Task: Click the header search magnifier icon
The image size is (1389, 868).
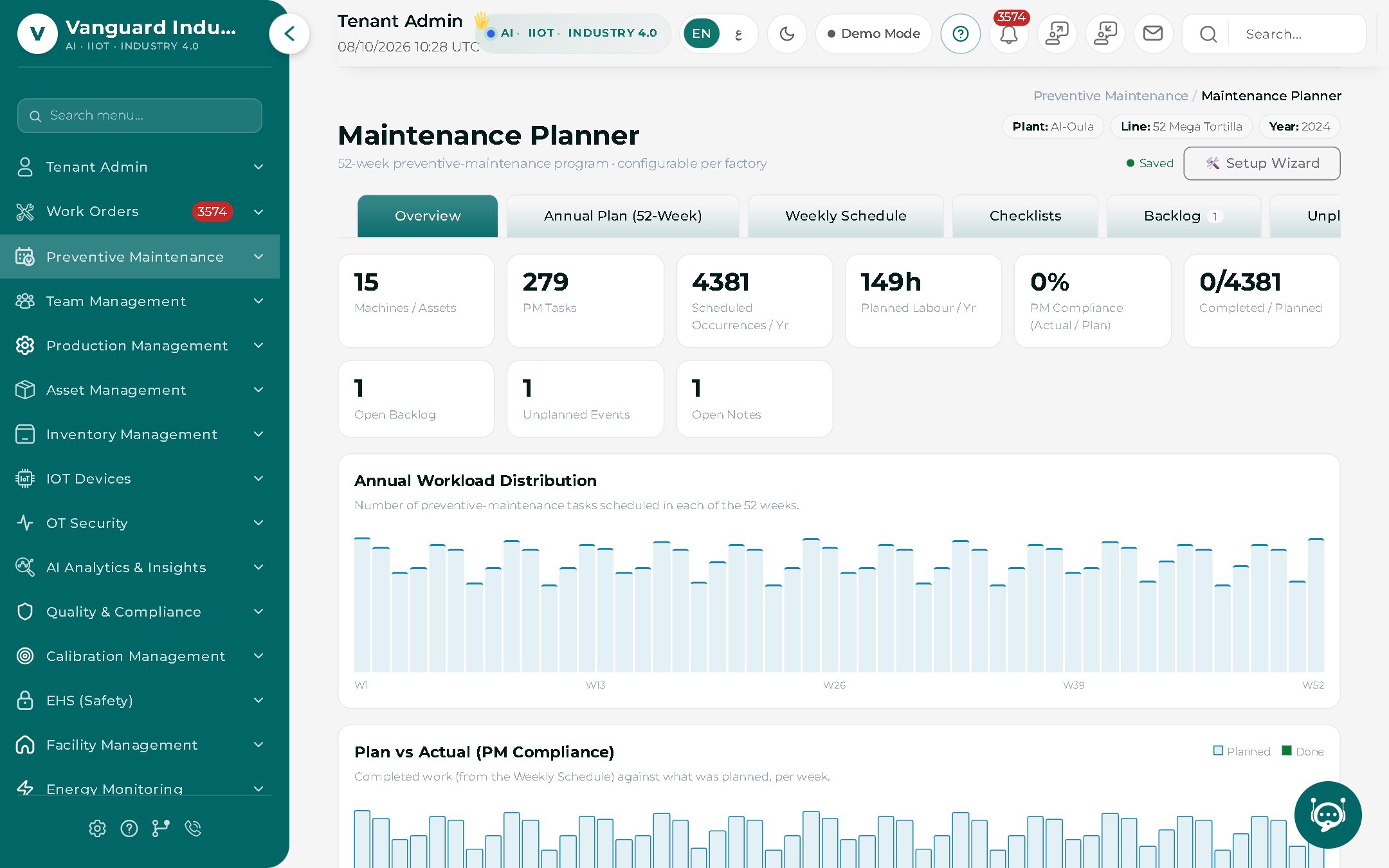Action: 1208,34
